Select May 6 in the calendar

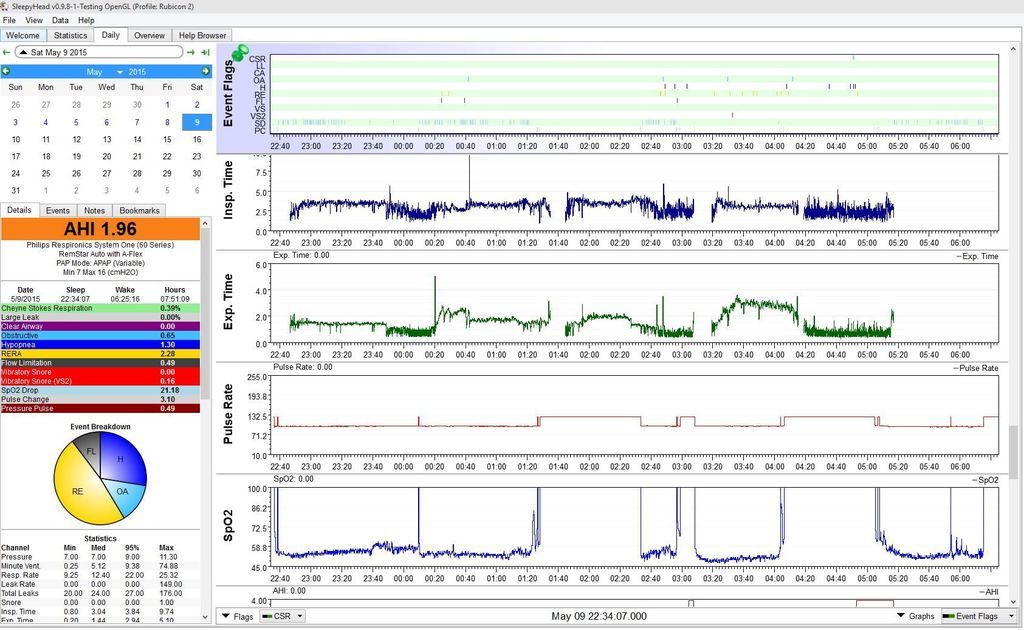click(x=106, y=122)
